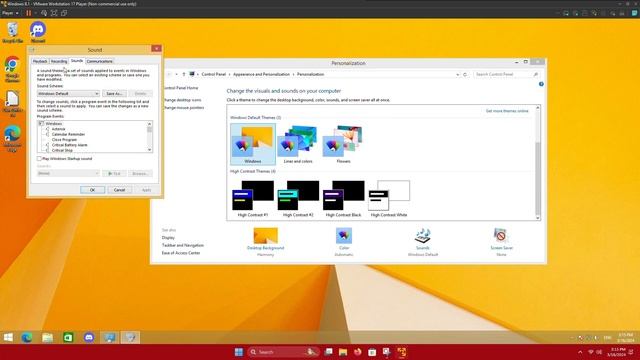Click the VMware enter full screen icon
The image size is (640, 360).
coord(54,13)
